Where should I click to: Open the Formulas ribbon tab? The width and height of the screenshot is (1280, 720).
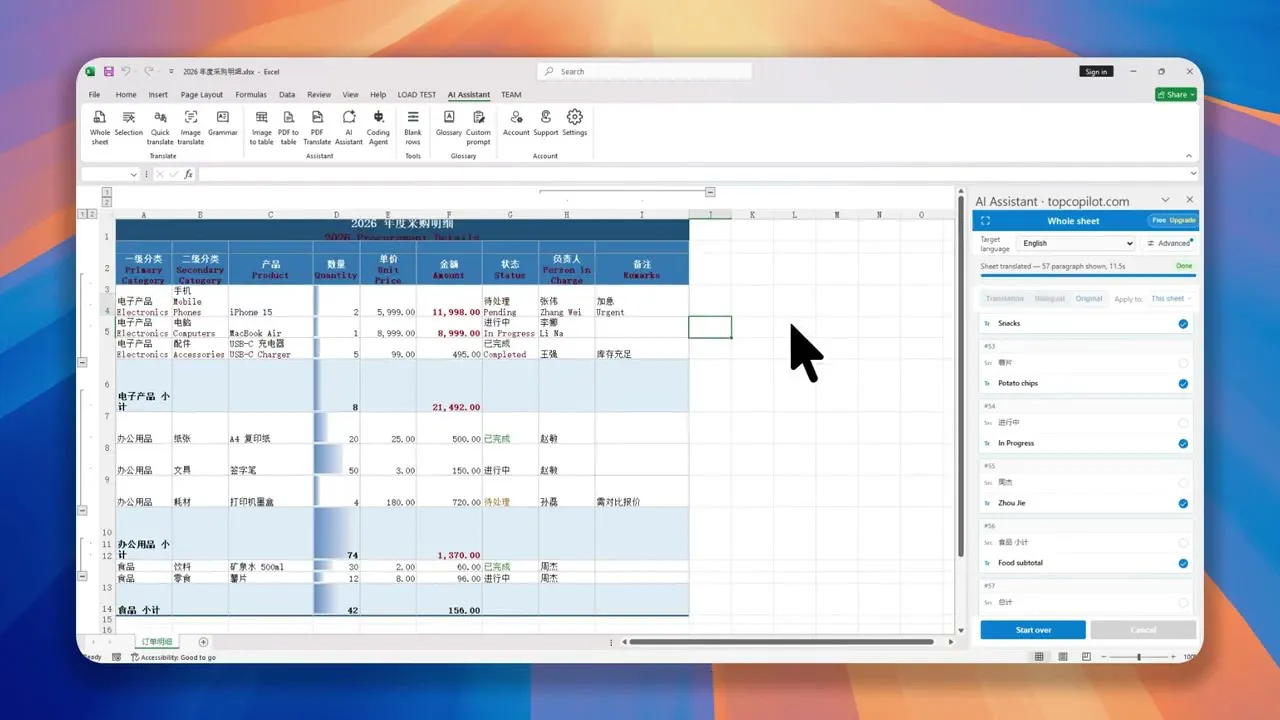[251, 95]
